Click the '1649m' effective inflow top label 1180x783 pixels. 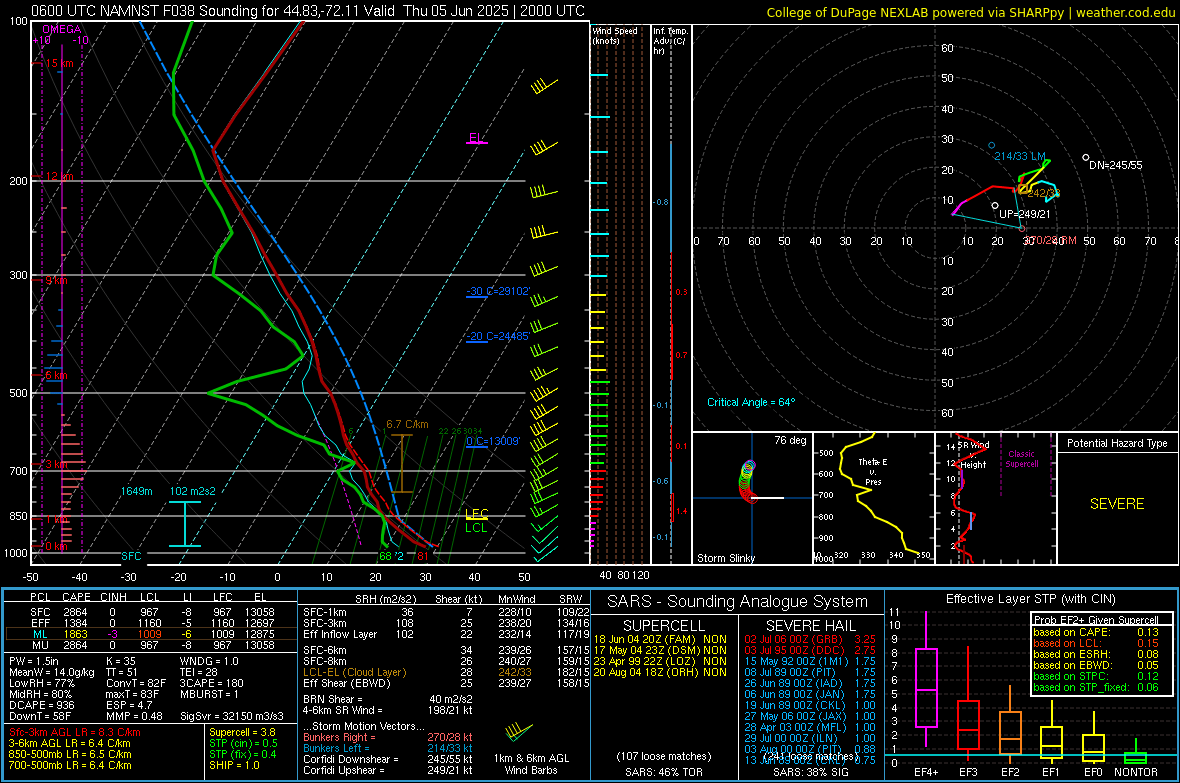(x=136, y=491)
